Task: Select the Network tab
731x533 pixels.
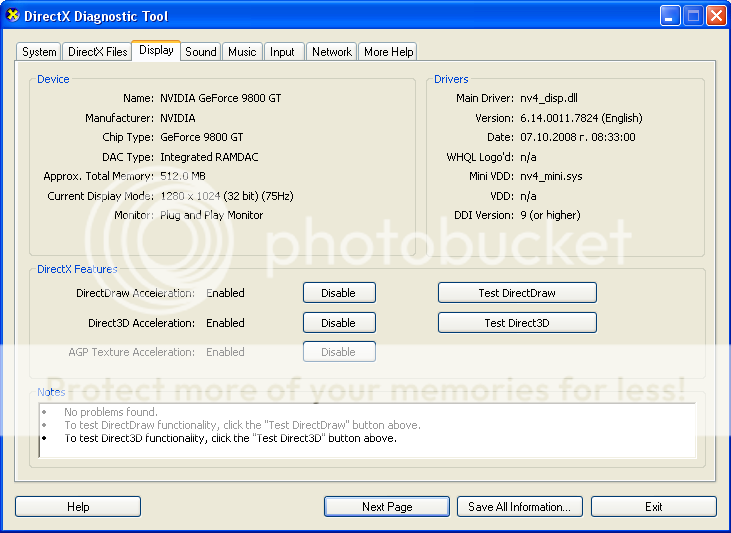Action: point(331,52)
